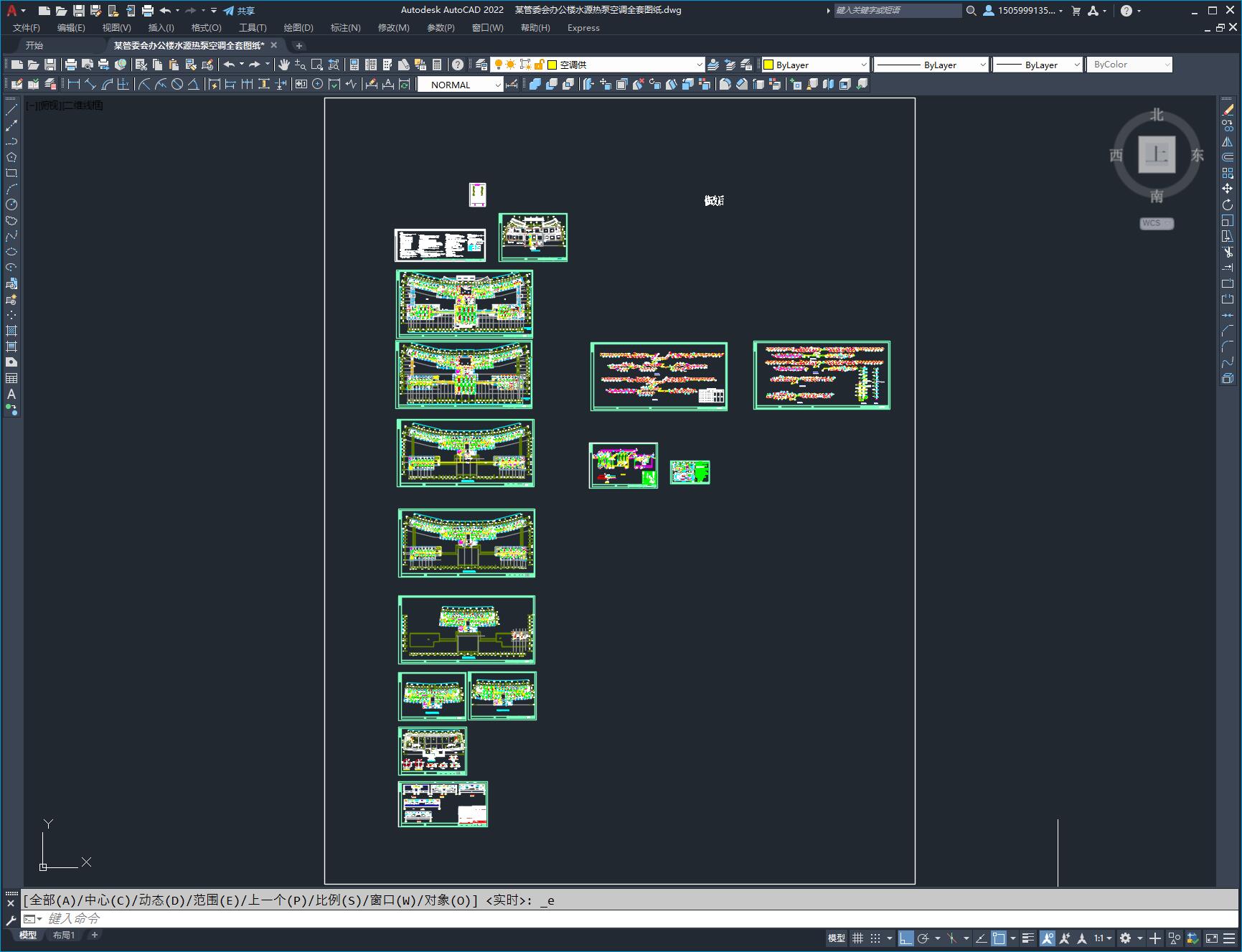
Task: Toggle object snap in status bar
Action: coord(999,938)
